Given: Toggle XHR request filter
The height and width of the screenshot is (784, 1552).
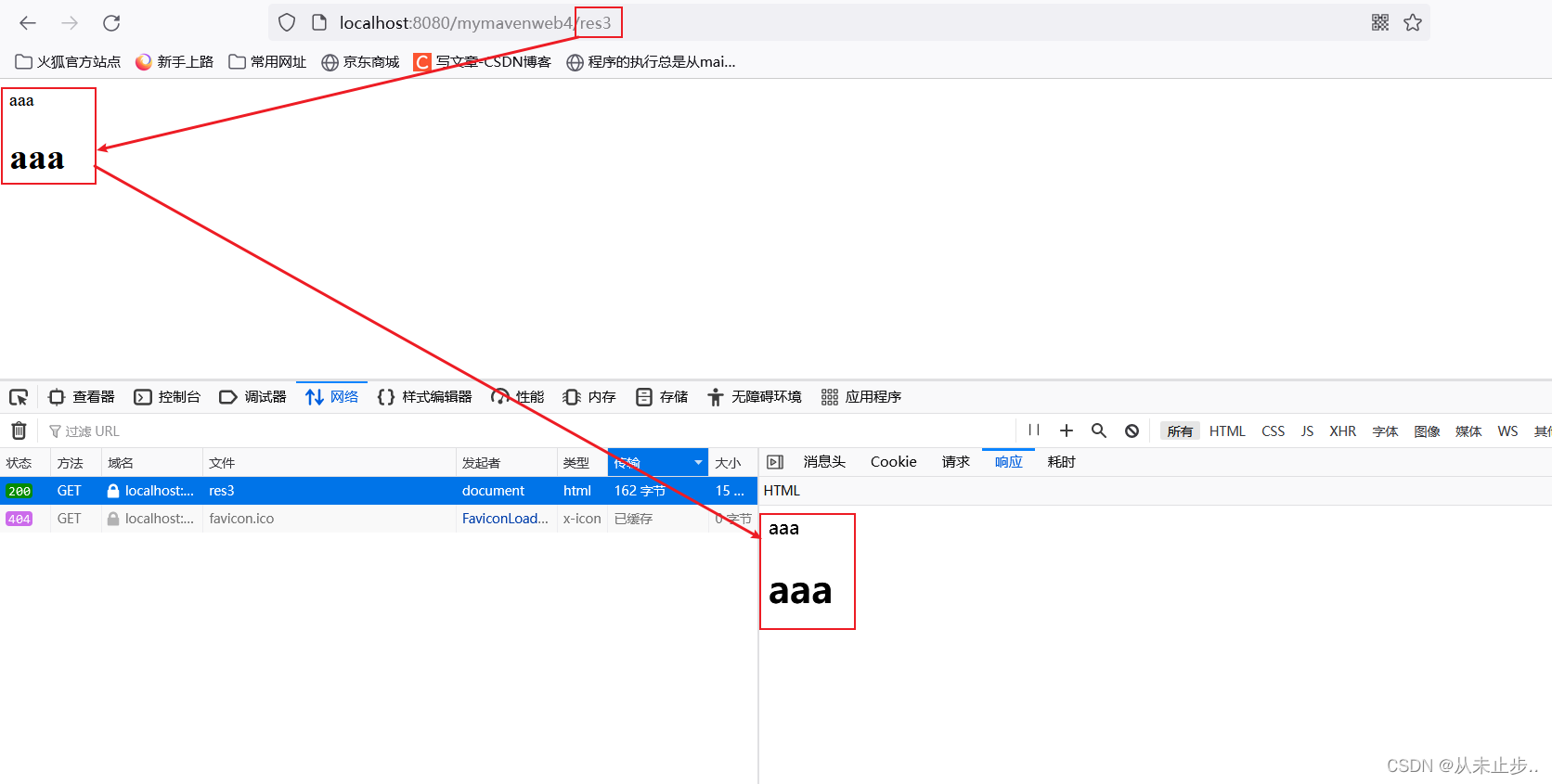Looking at the screenshot, I should (x=1342, y=431).
